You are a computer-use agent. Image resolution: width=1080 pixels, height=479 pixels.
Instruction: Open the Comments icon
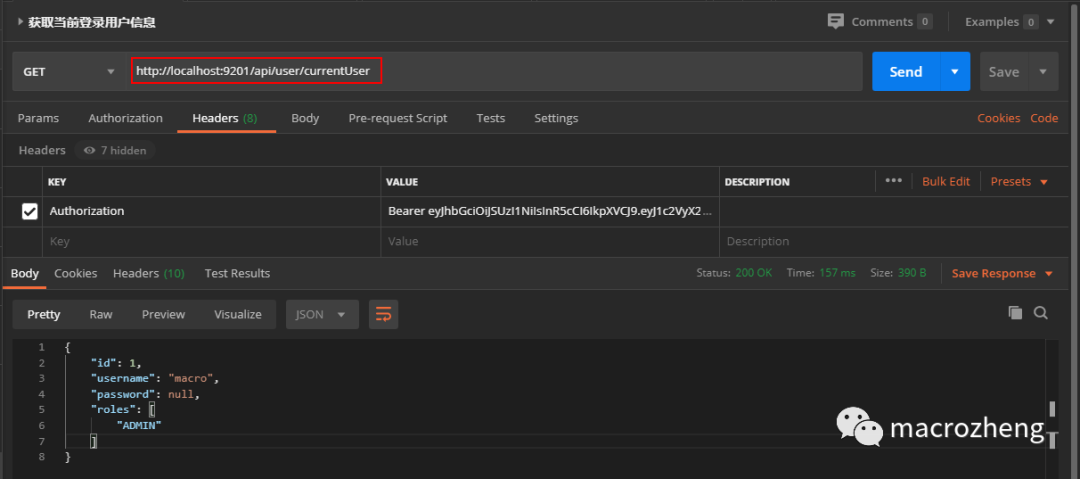click(x=835, y=21)
